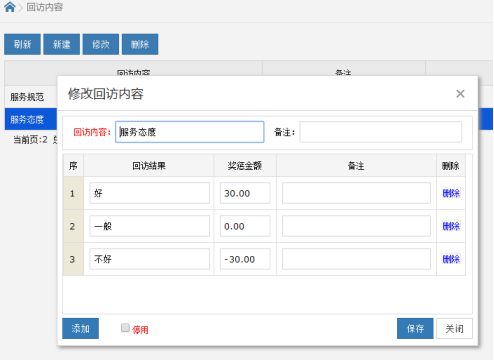Viewport: 494px width, 360px height.
Task: Click the 添加 button to add a row
Action: [x=80, y=329]
